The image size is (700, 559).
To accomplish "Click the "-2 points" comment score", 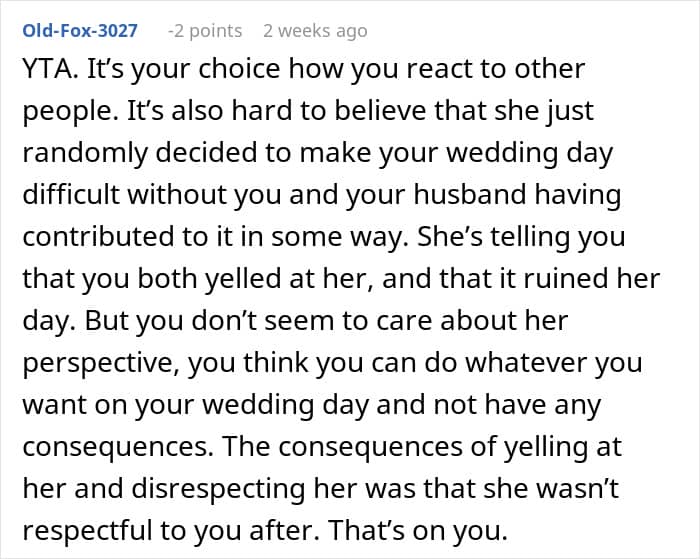I will [204, 31].
